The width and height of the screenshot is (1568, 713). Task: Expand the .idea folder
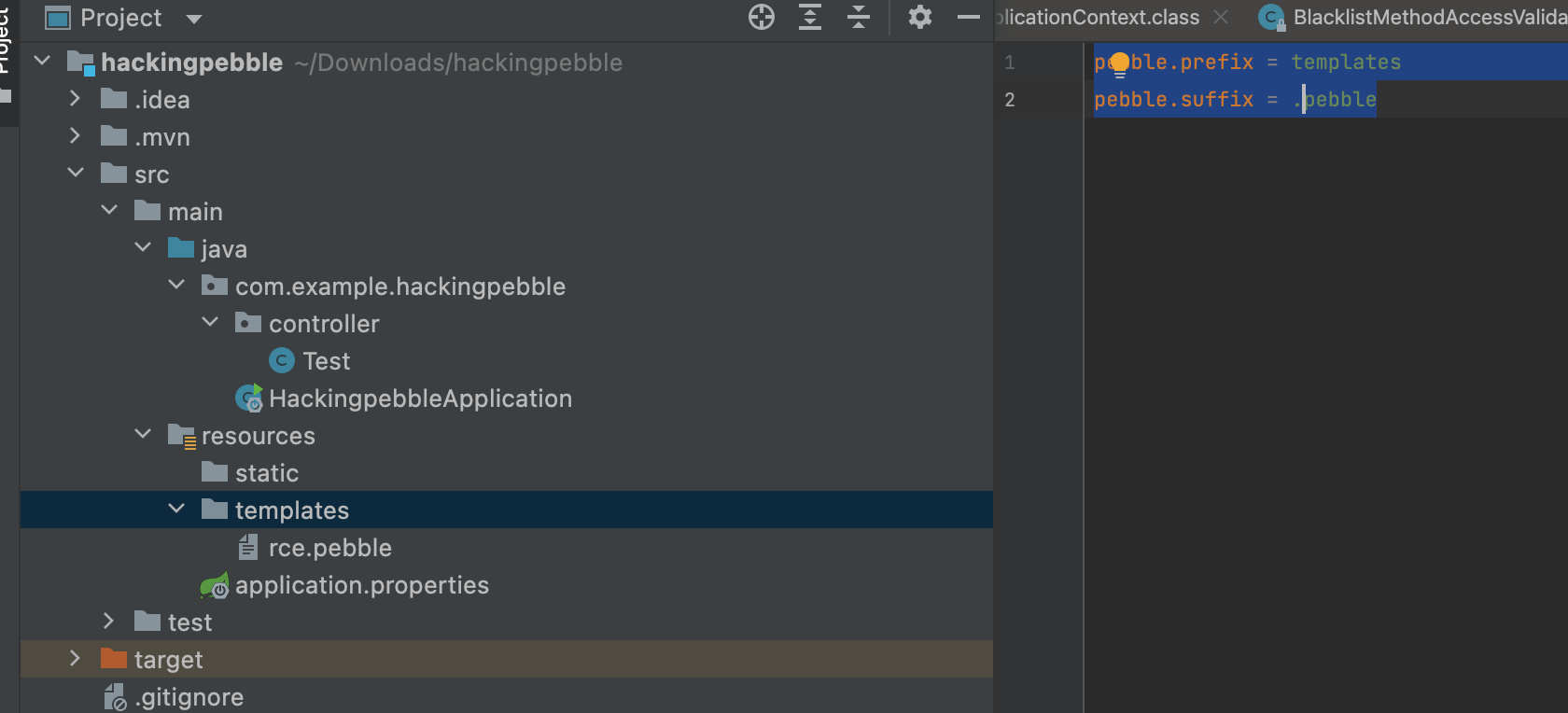76,98
